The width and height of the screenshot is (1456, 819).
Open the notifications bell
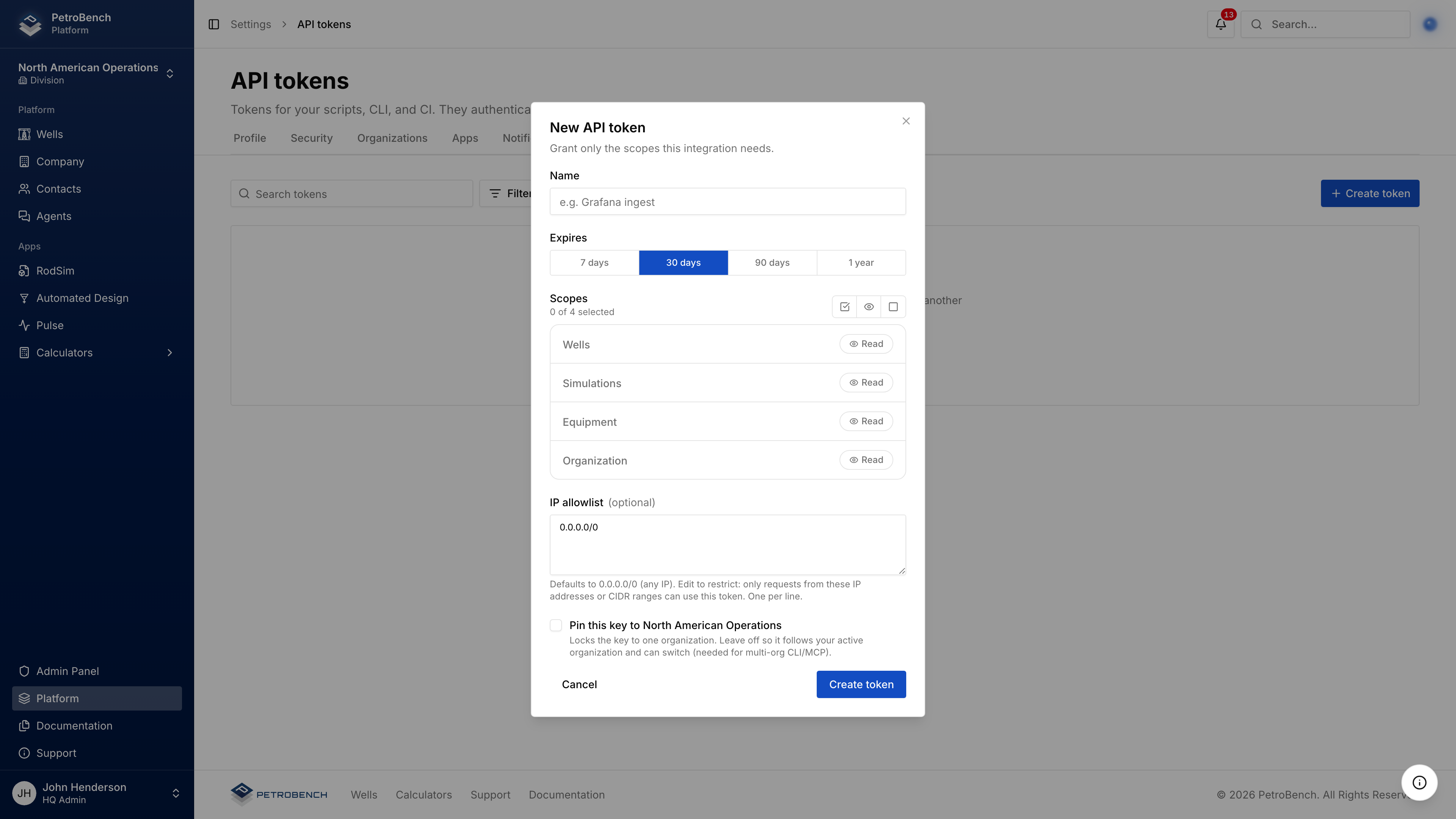1220,24
